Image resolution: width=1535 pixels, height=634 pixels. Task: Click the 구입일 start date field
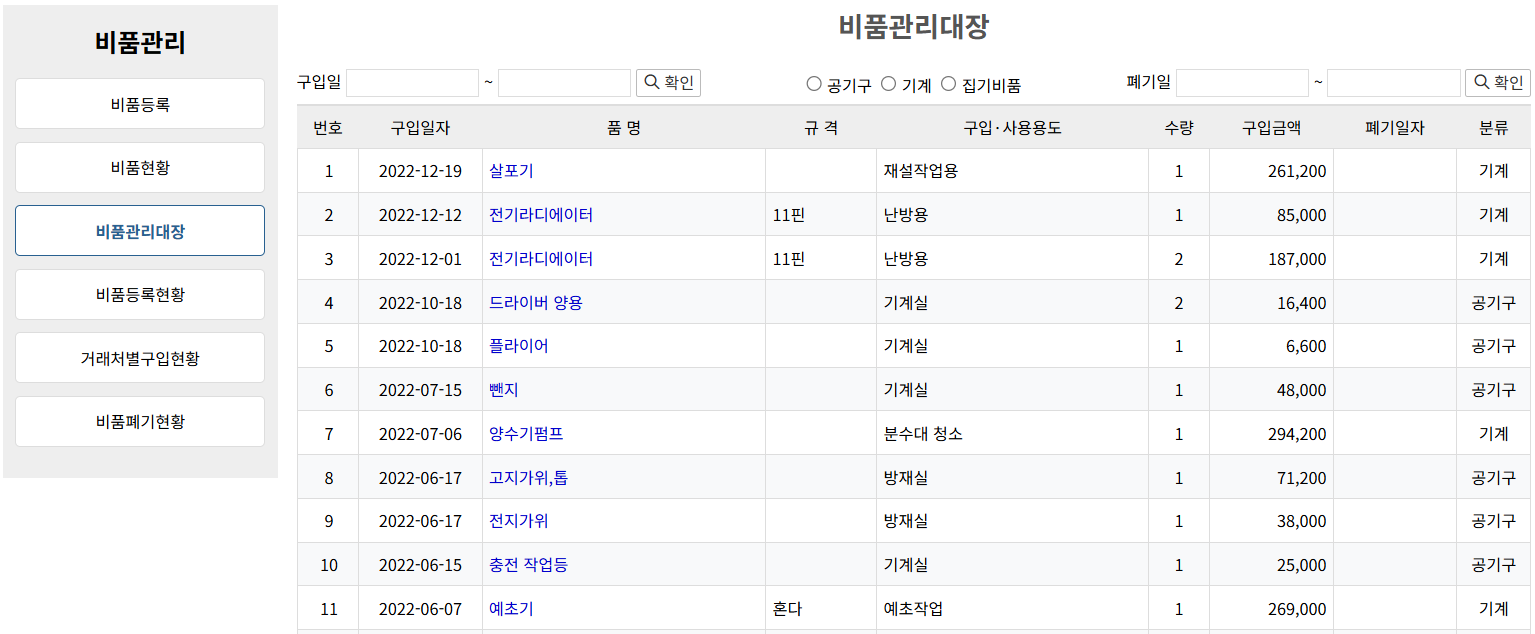pos(412,83)
